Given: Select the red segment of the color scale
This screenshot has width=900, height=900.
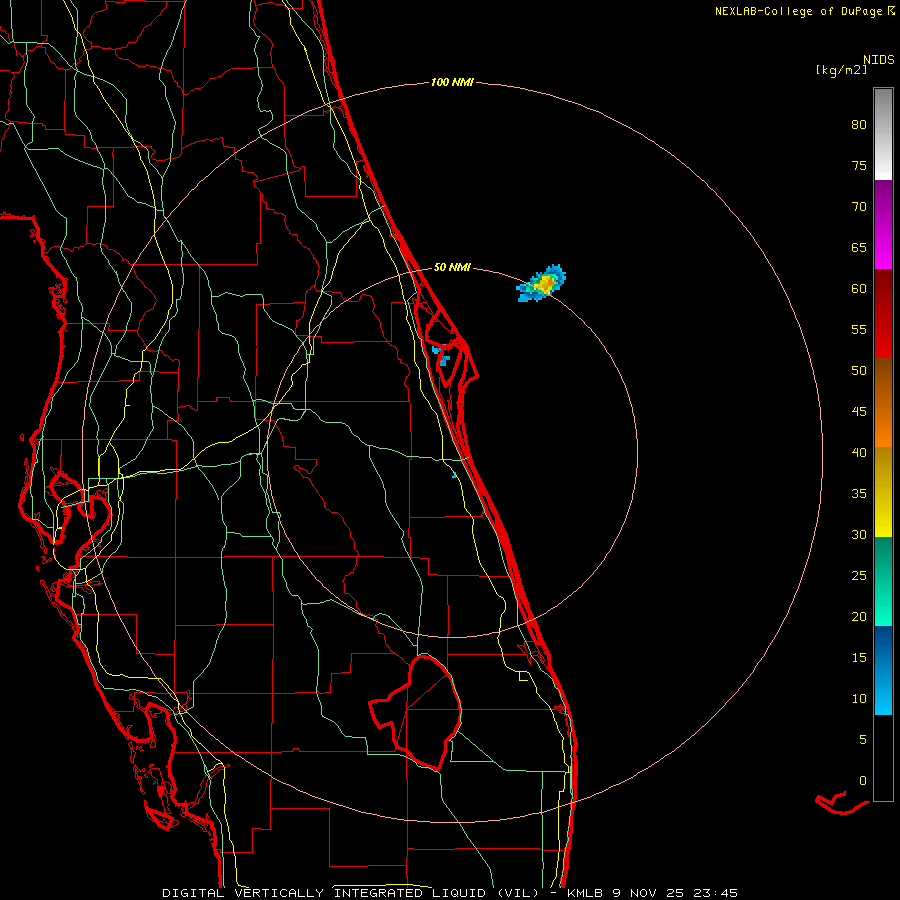Looking at the screenshot, I should pos(883,313).
